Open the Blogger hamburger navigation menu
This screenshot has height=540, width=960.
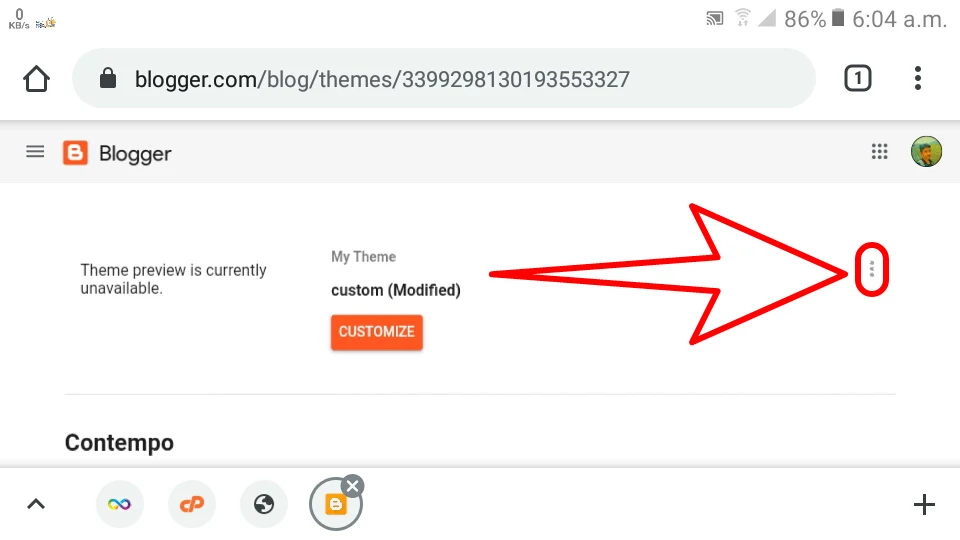point(35,152)
